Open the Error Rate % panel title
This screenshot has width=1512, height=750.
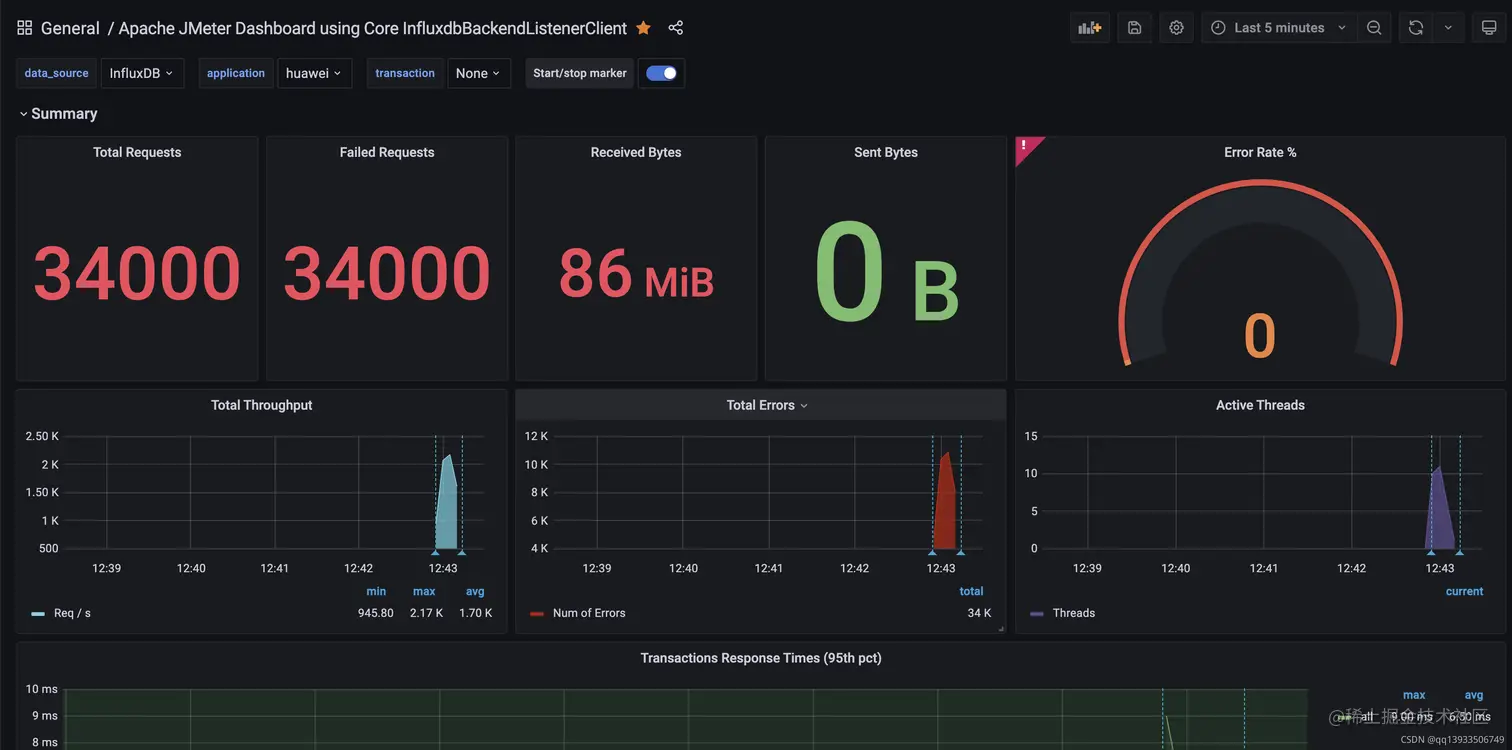[1260, 152]
